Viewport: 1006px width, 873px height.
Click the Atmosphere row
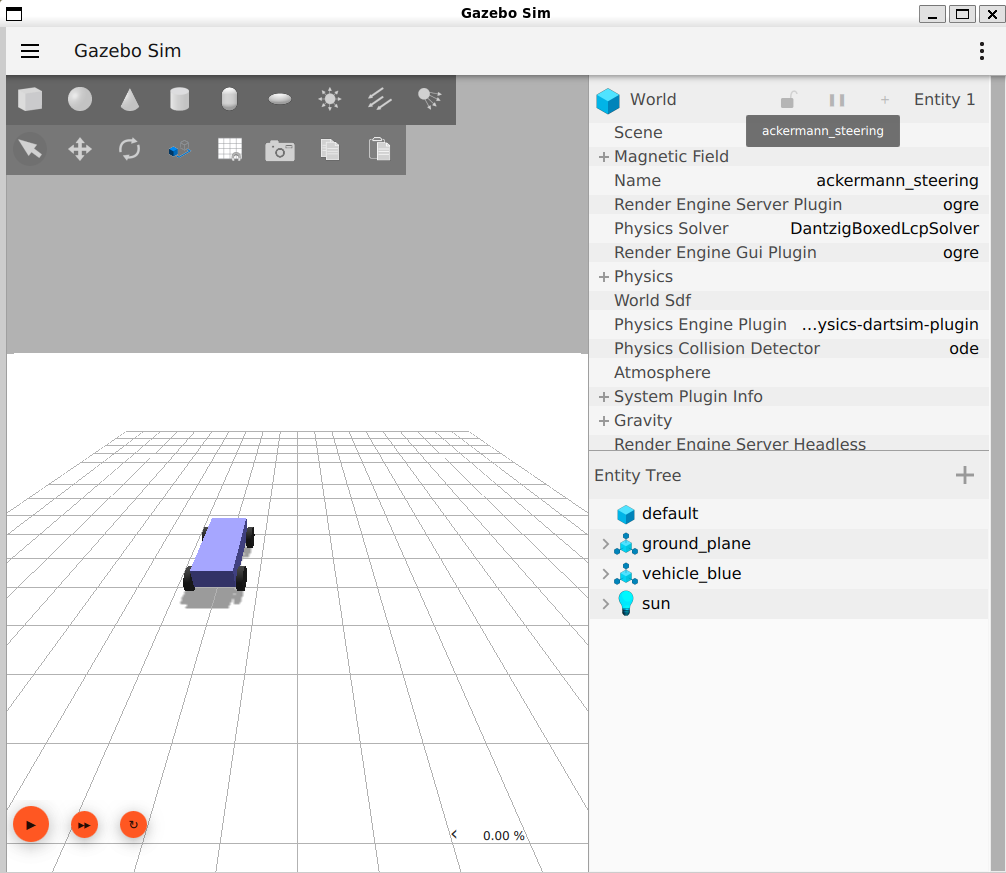click(789, 373)
